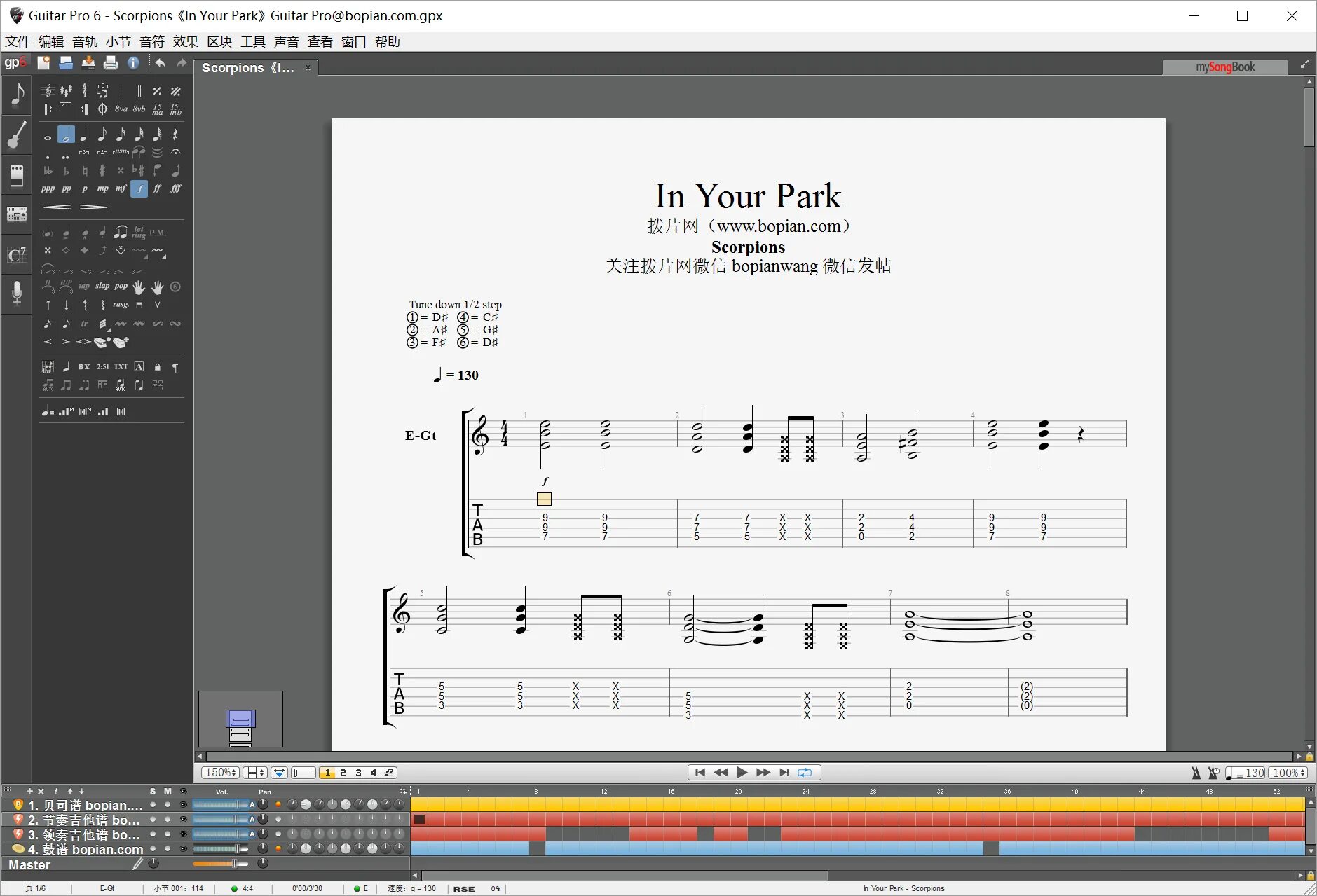Open the microphone lyrics panel
The height and width of the screenshot is (896, 1317).
pyautogui.click(x=17, y=293)
